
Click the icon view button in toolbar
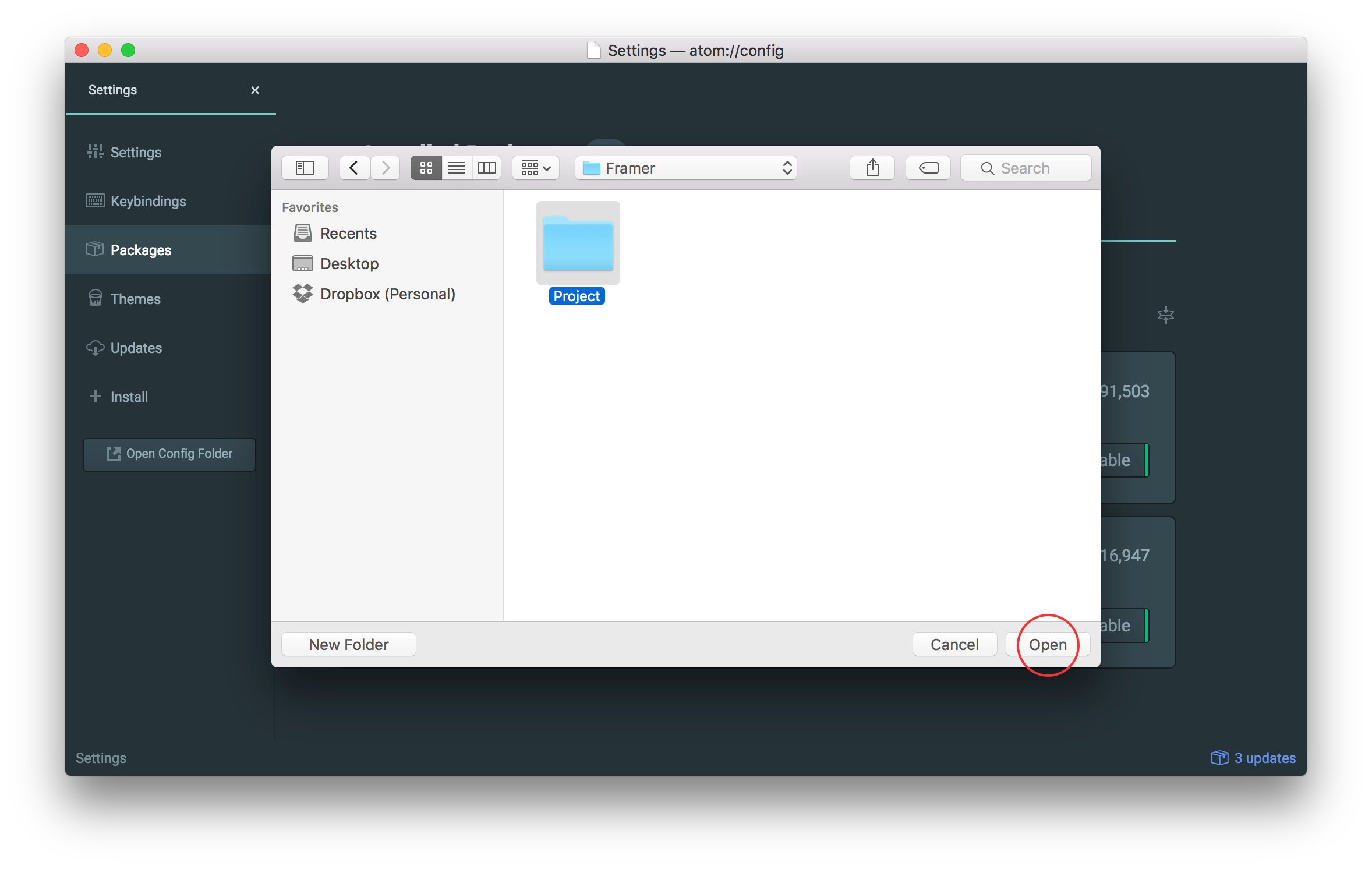click(x=426, y=168)
